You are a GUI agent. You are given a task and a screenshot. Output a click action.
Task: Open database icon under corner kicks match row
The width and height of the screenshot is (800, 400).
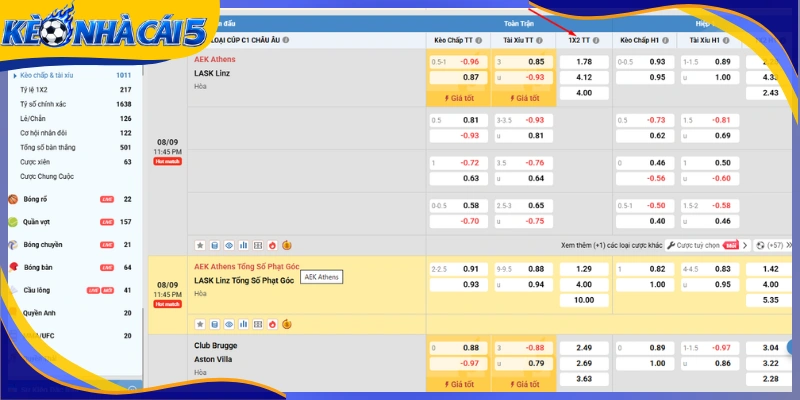click(215, 324)
